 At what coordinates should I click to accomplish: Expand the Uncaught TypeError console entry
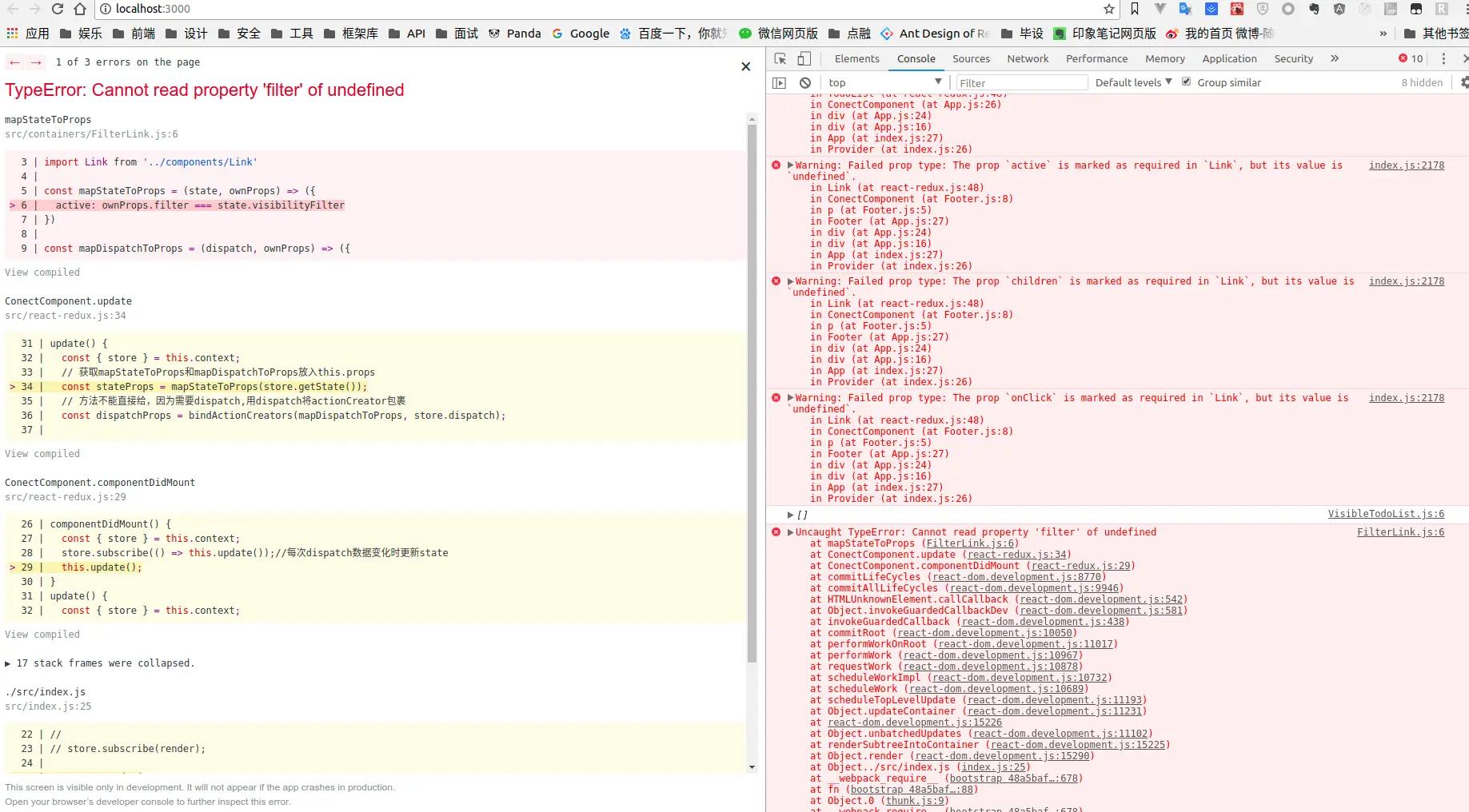point(791,532)
